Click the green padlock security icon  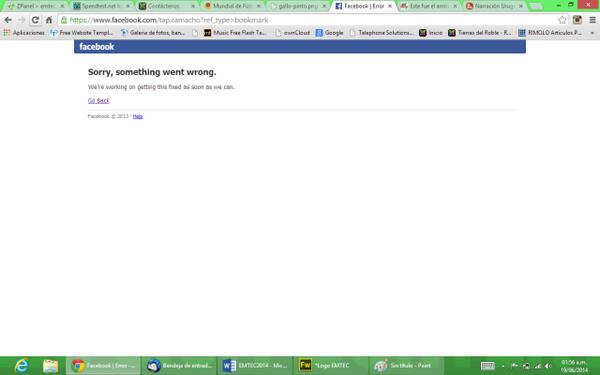click(x=64, y=20)
